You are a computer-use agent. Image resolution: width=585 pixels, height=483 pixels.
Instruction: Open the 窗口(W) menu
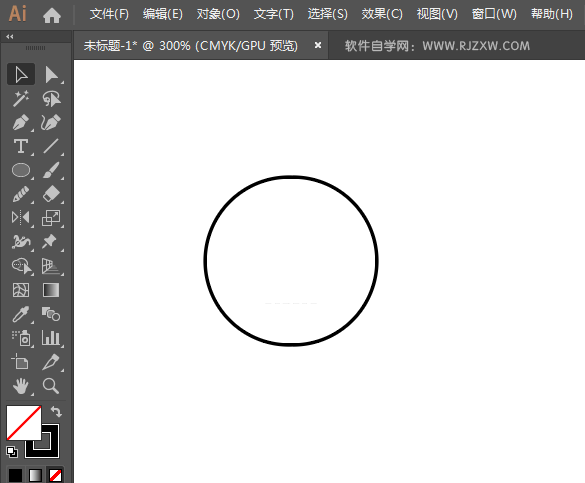coord(494,14)
